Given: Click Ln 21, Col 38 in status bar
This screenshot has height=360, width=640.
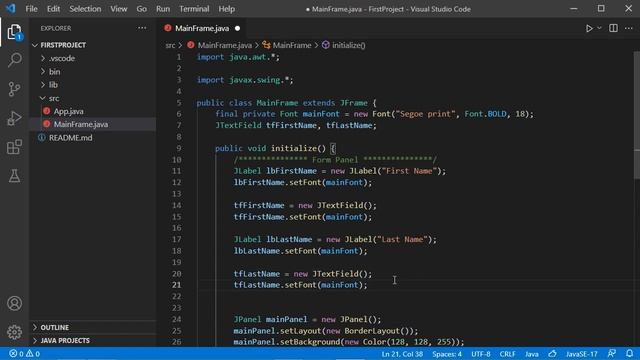Looking at the screenshot, I should click(x=402, y=354).
